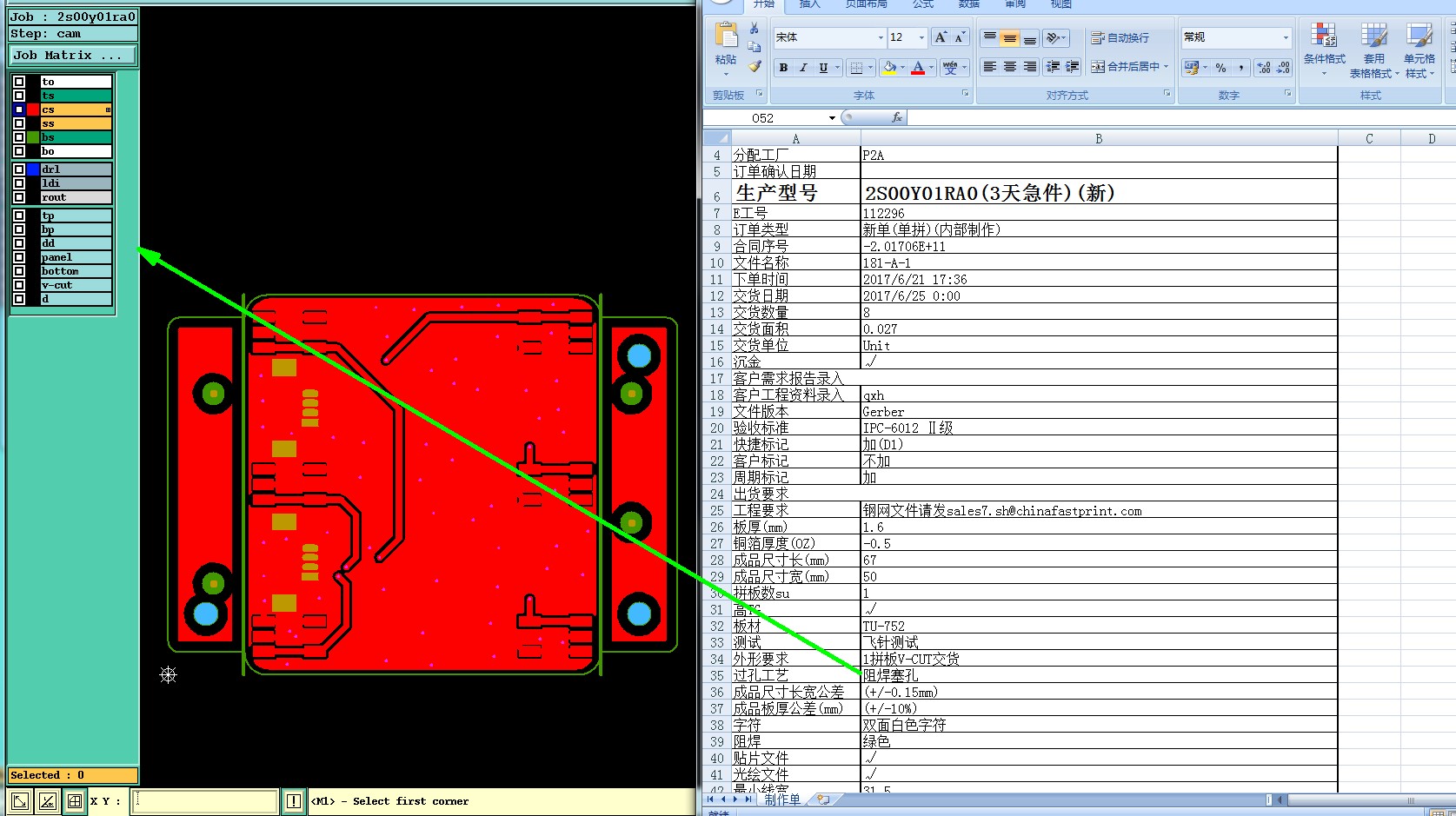Align text left in Excel

989,67
